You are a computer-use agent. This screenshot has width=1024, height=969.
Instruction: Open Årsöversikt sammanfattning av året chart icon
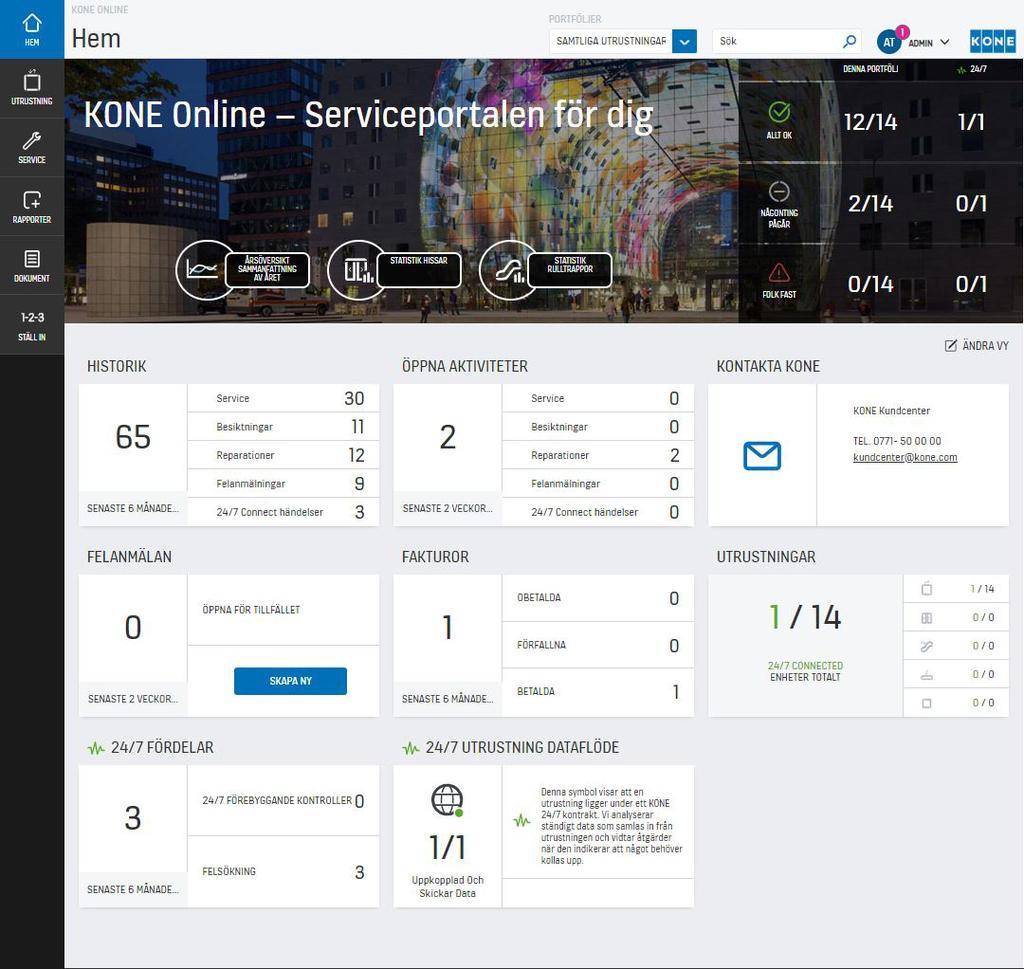[202, 270]
